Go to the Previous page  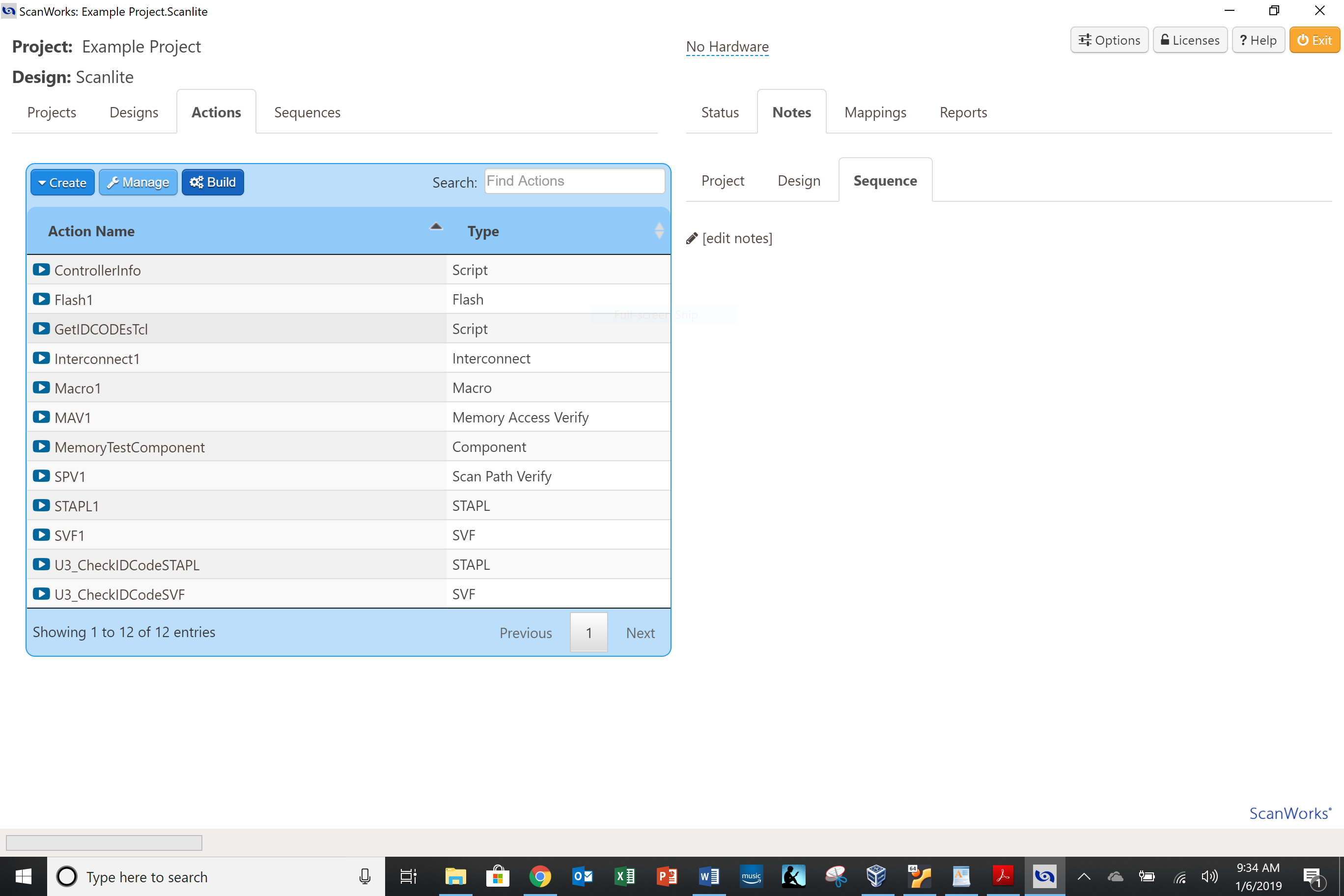525,633
